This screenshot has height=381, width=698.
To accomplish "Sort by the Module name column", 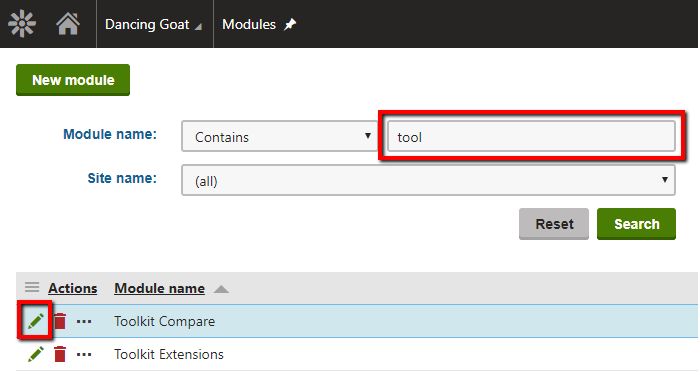I will pyautogui.click(x=159, y=288).
